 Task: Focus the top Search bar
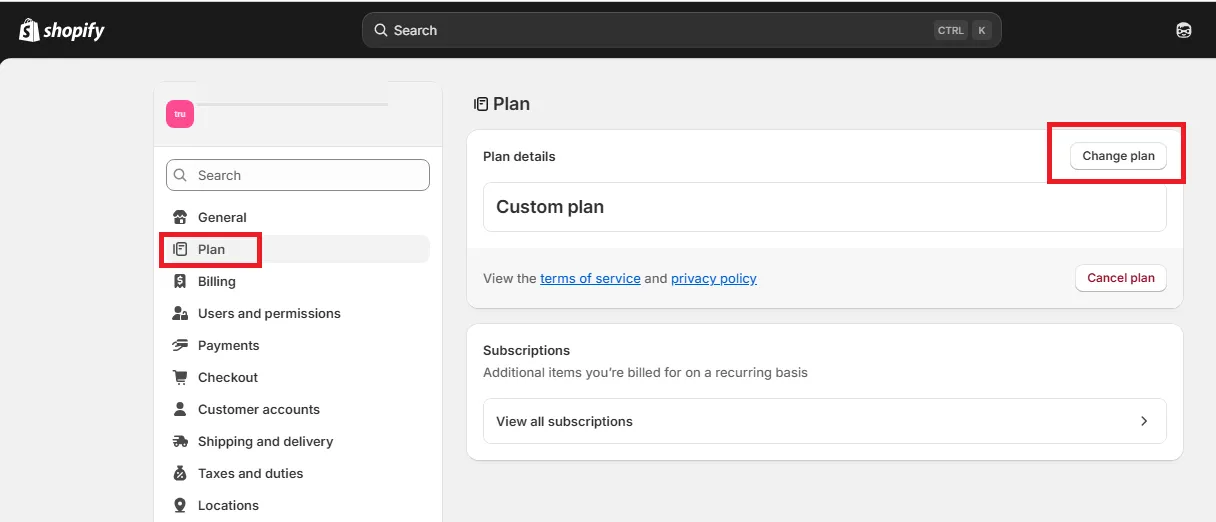pos(682,30)
